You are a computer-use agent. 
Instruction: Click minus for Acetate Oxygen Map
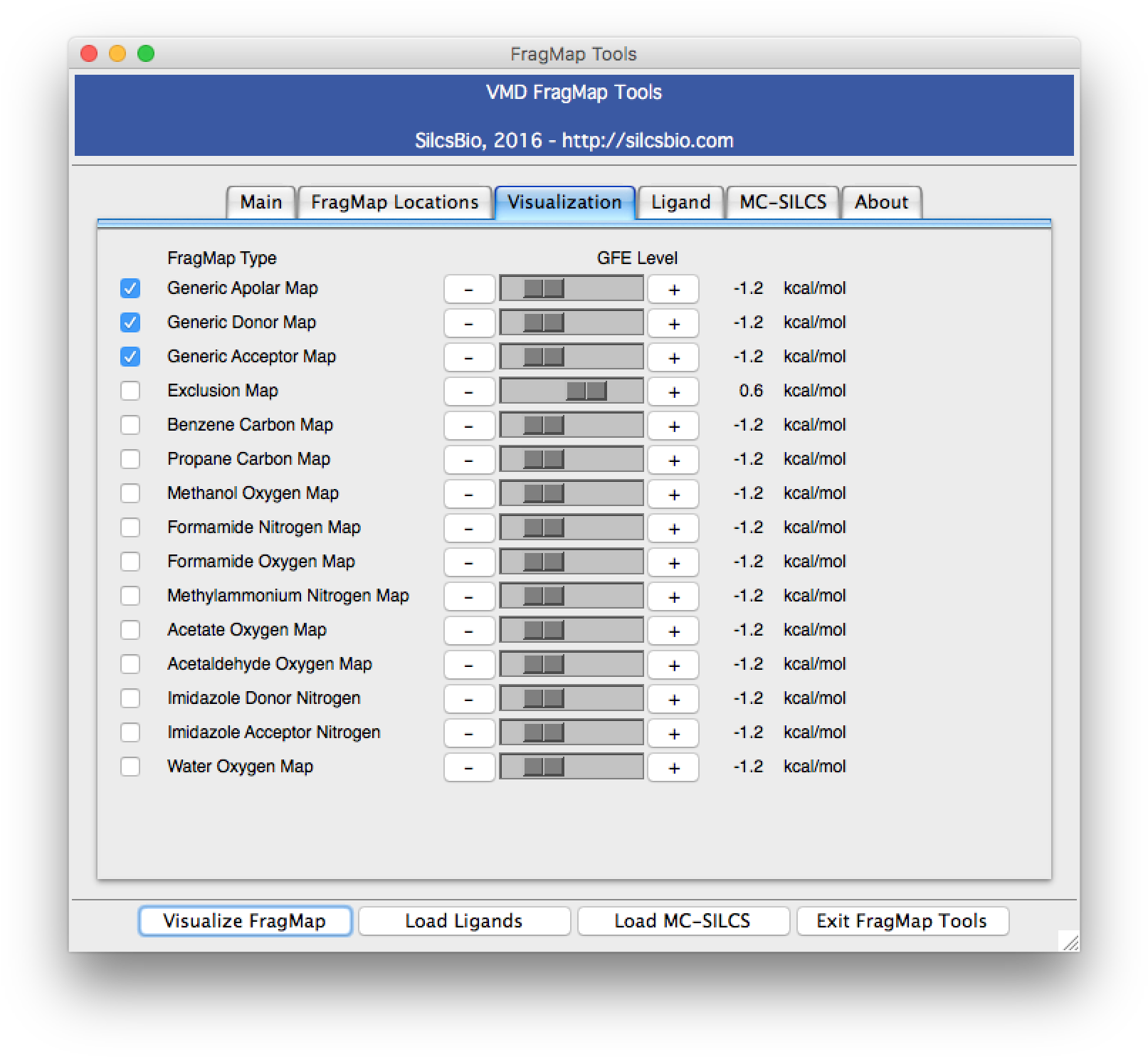click(x=469, y=631)
